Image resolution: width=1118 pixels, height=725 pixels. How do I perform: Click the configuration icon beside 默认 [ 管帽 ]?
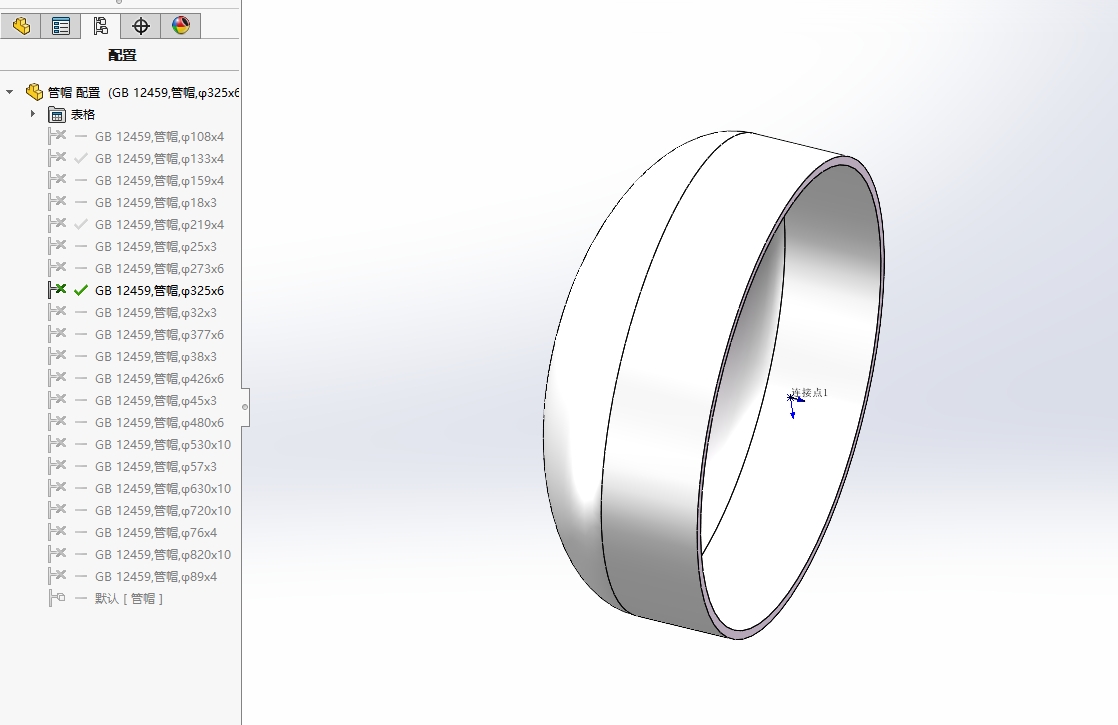click(57, 598)
